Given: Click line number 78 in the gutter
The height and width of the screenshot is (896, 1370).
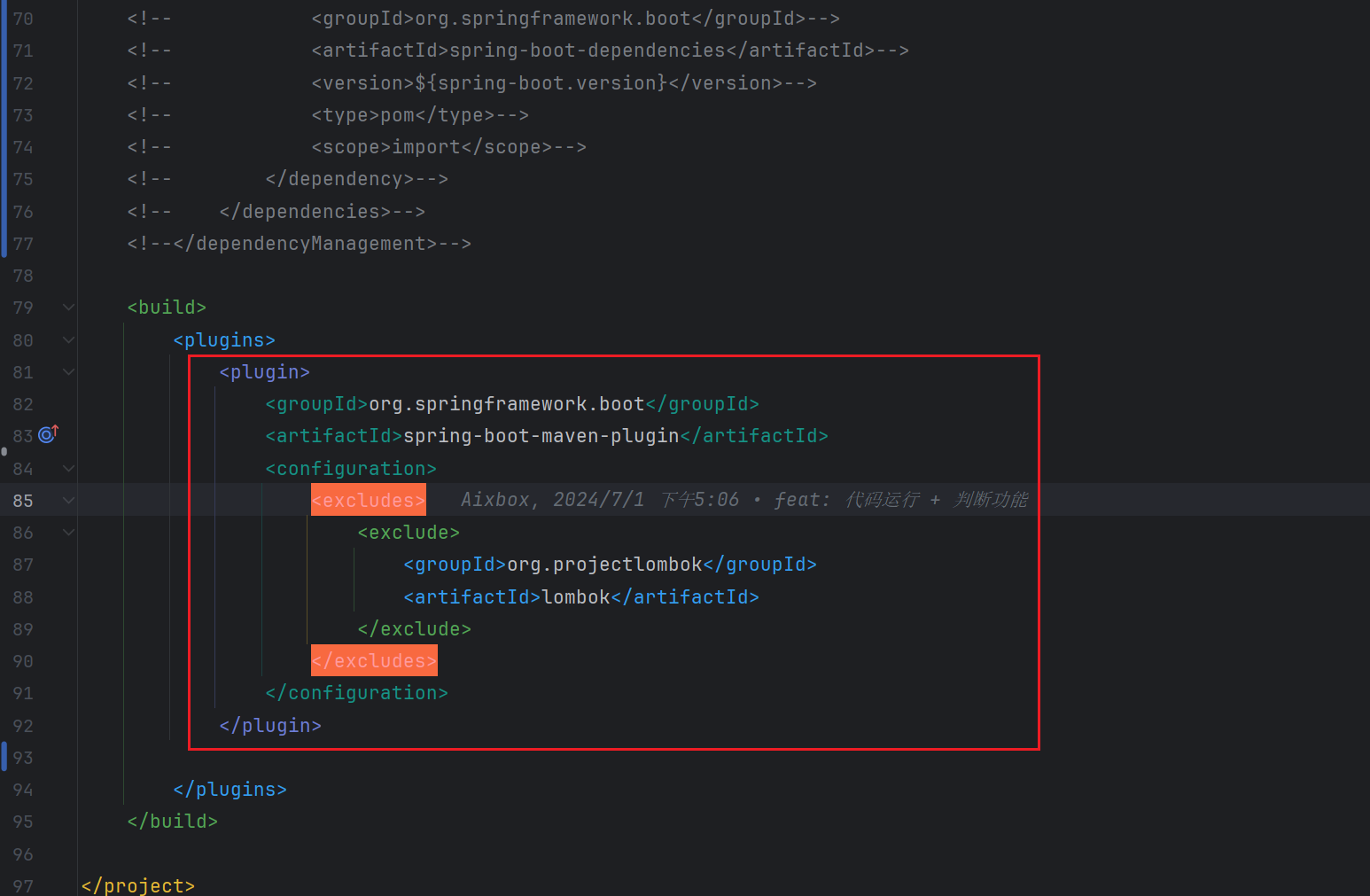Looking at the screenshot, I should coord(23,276).
